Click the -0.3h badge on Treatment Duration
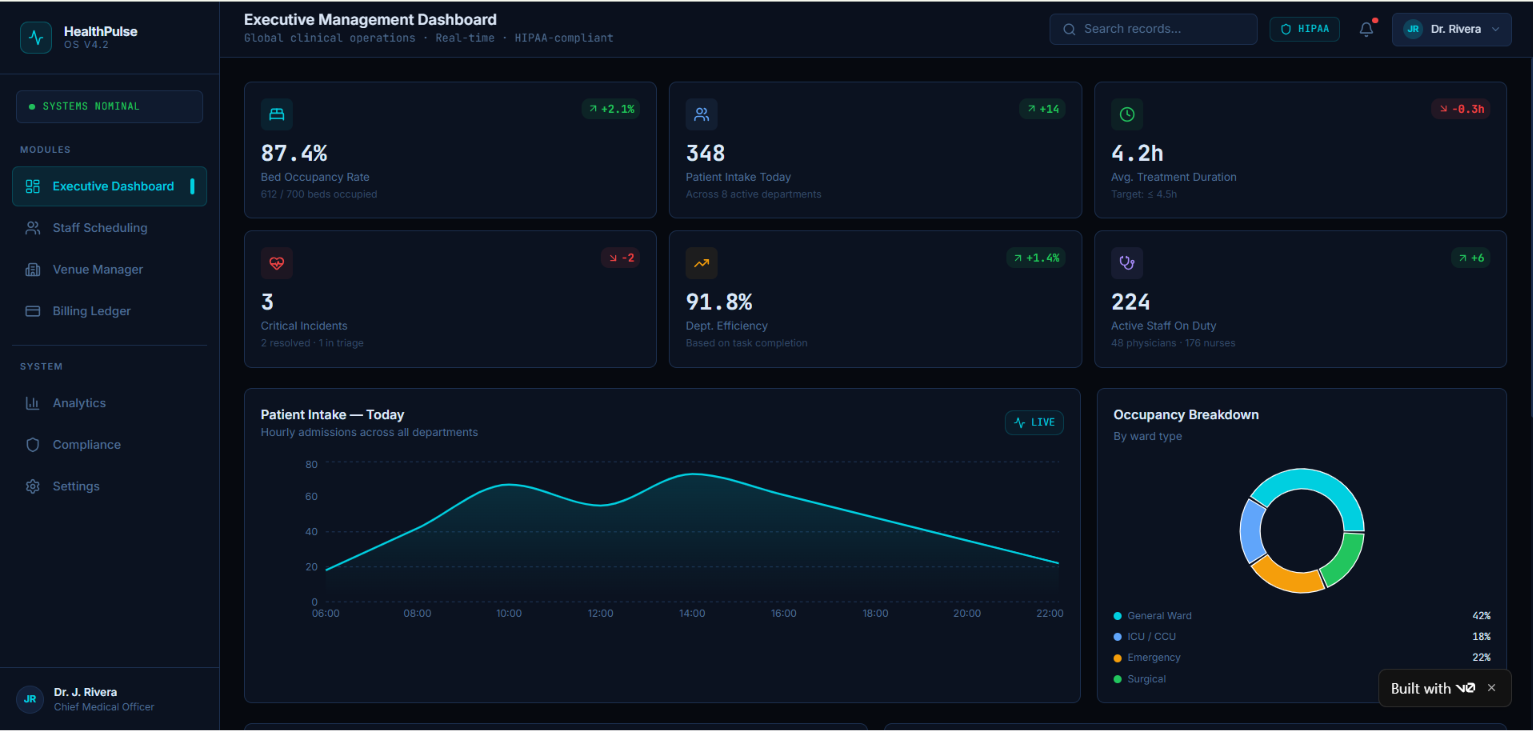Screen dimensions: 1533x731 1461,109
